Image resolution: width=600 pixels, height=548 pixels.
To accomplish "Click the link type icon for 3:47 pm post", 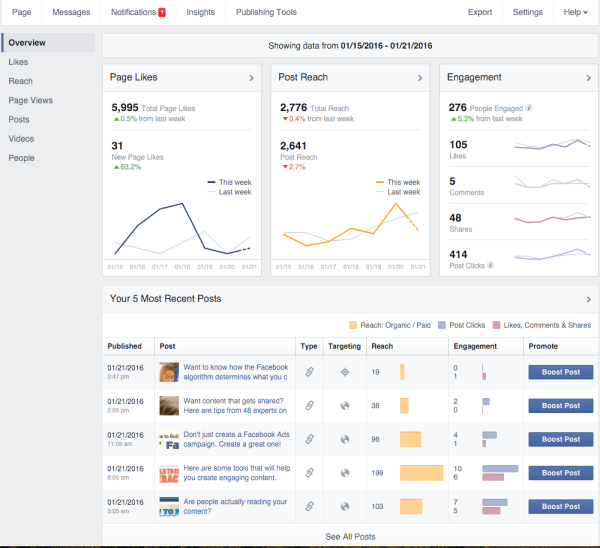I will (310, 372).
